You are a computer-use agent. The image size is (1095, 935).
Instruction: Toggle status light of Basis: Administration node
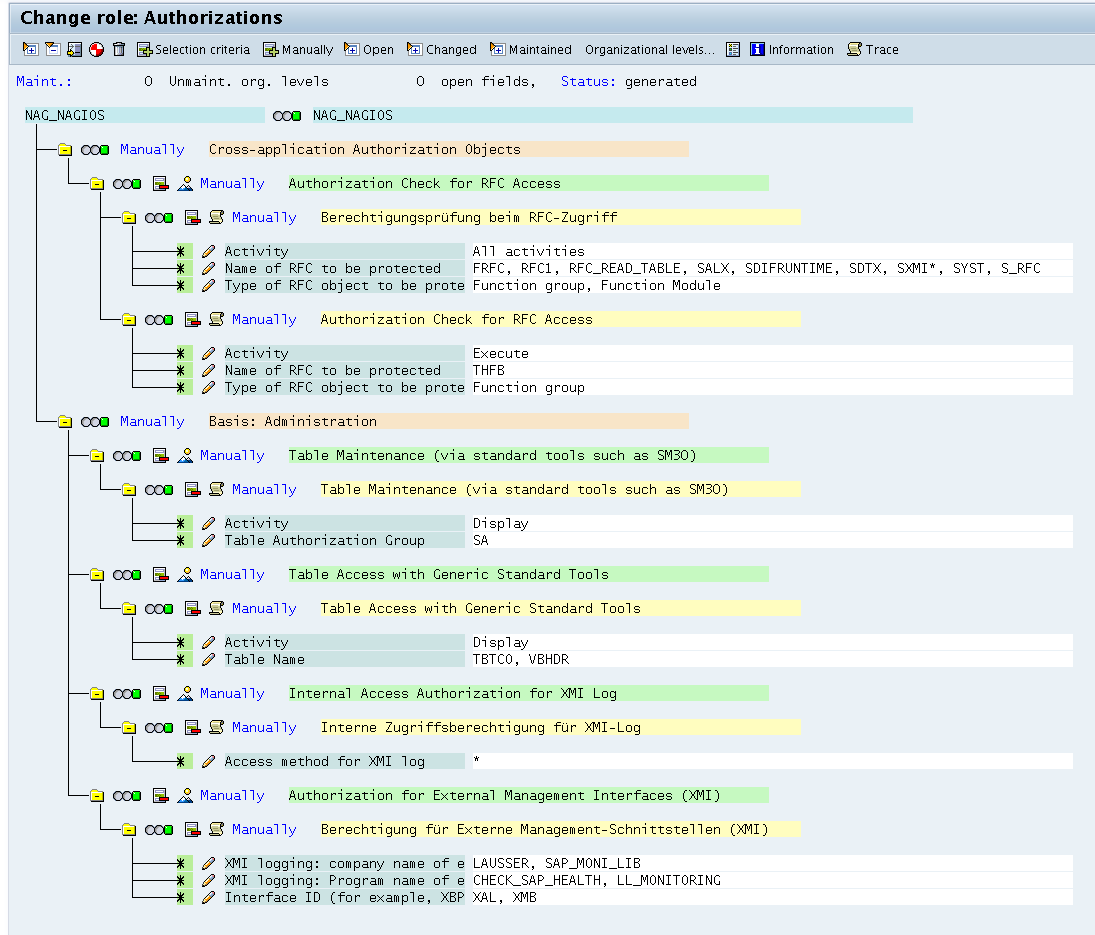94,421
